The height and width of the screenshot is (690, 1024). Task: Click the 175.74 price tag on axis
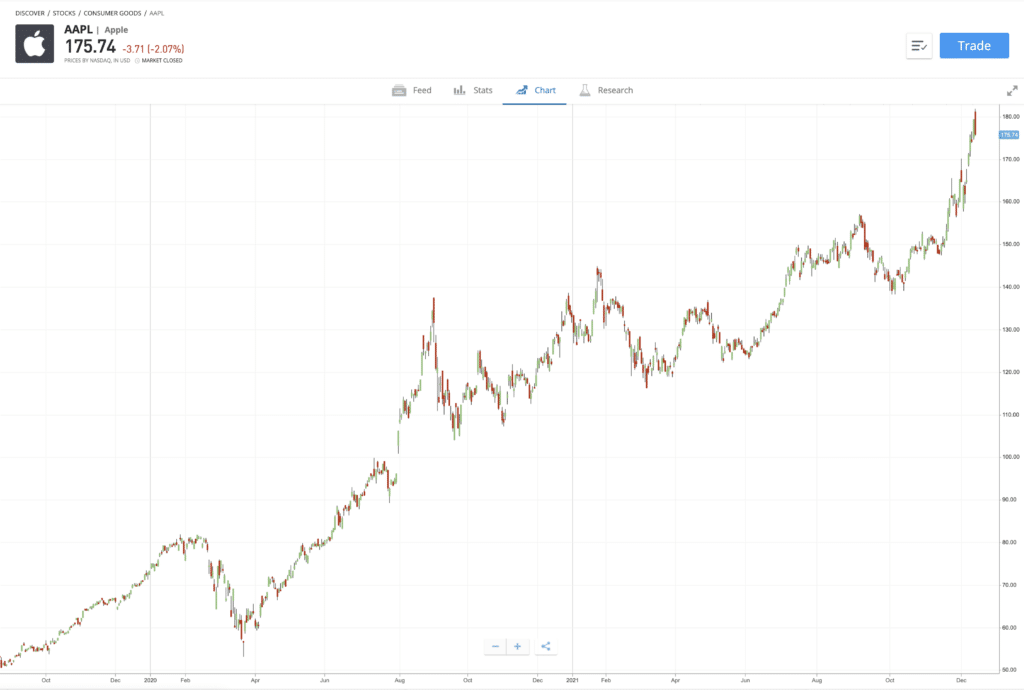(1009, 135)
